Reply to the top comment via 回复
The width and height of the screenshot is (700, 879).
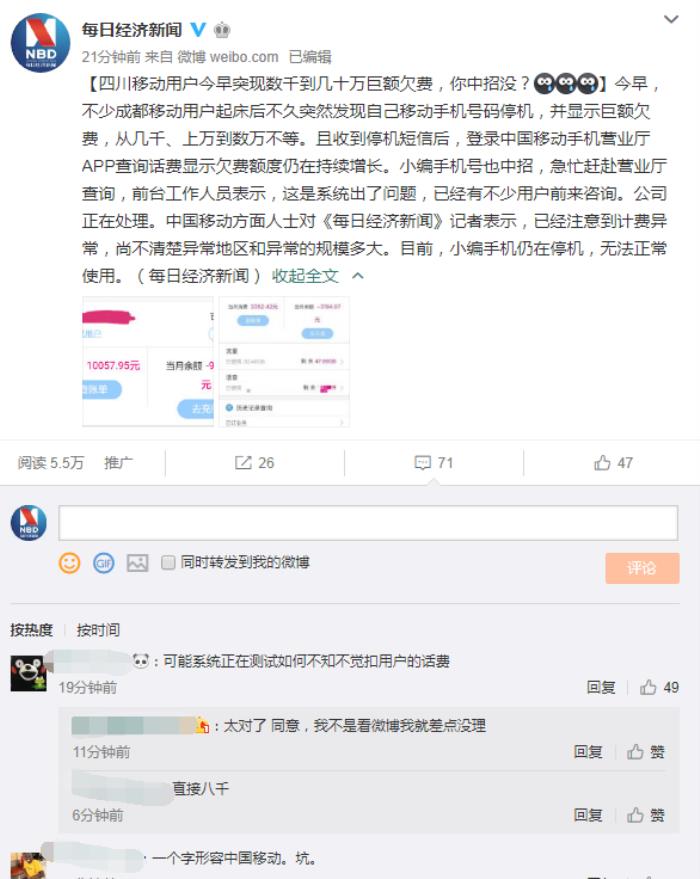(601, 687)
